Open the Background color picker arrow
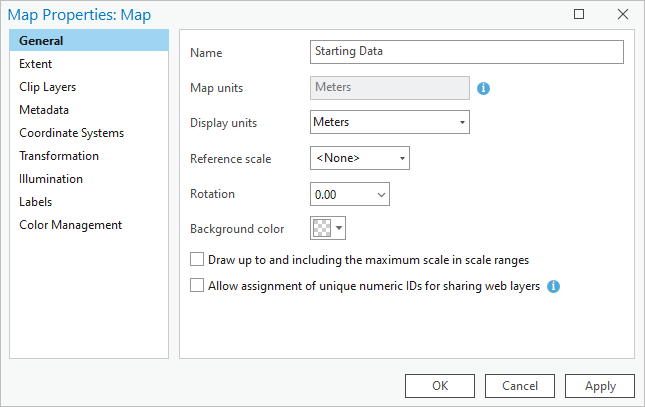Viewport: 645px width, 407px height. (x=339, y=228)
